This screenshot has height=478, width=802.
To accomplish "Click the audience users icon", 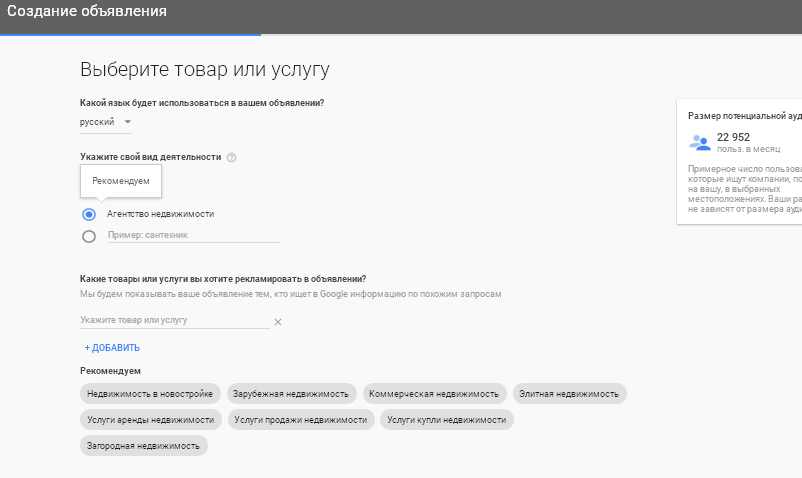I will point(700,142).
